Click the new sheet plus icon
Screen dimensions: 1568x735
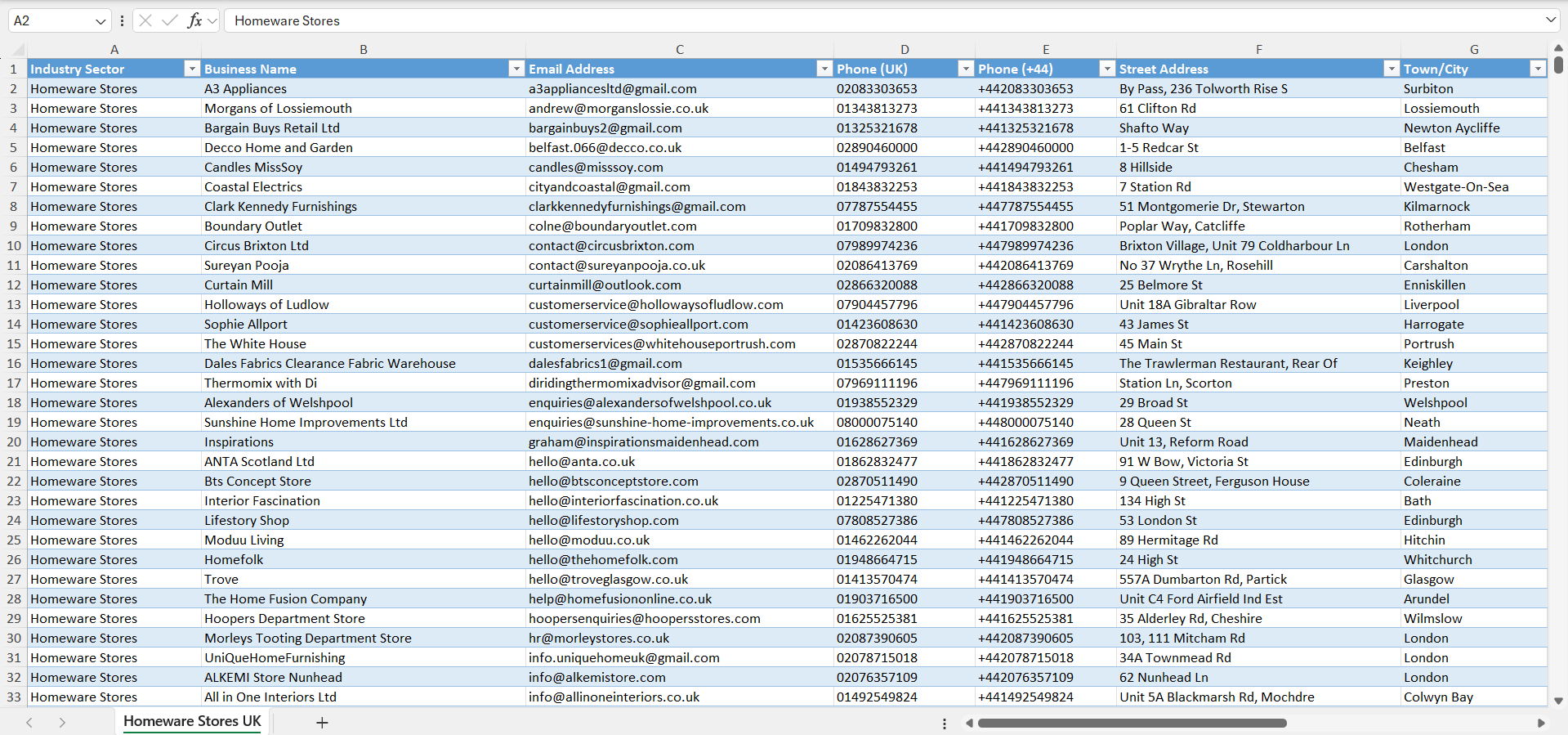(x=322, y=723)
